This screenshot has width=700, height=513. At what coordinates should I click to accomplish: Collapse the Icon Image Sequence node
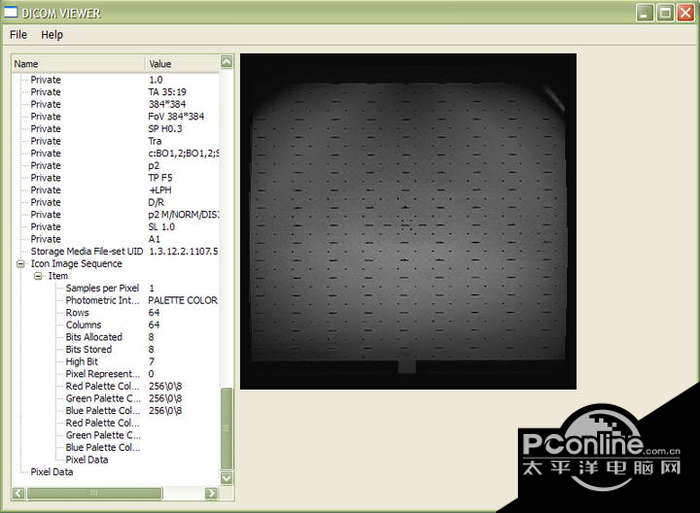point(22,264)
